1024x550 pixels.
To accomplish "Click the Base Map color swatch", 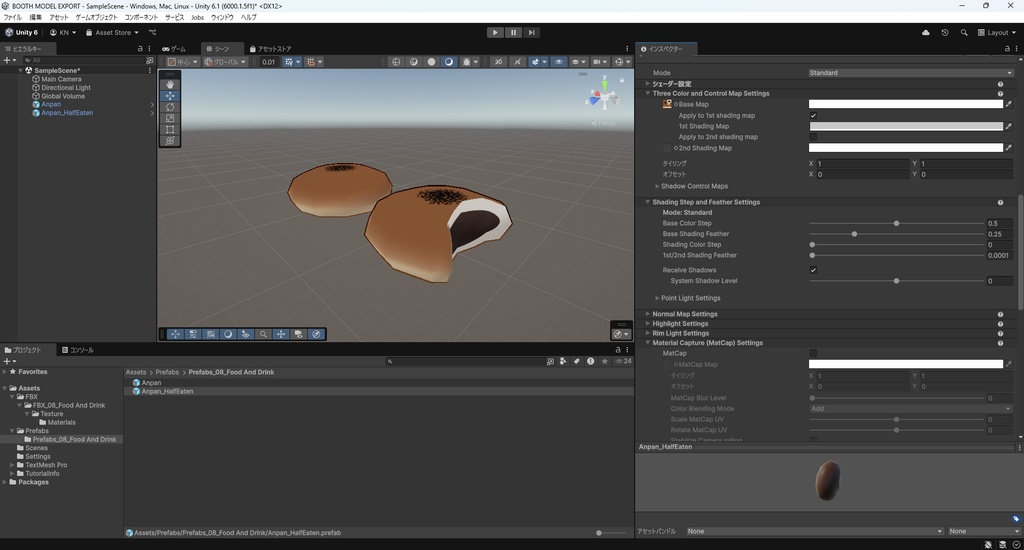I will 906,105.
